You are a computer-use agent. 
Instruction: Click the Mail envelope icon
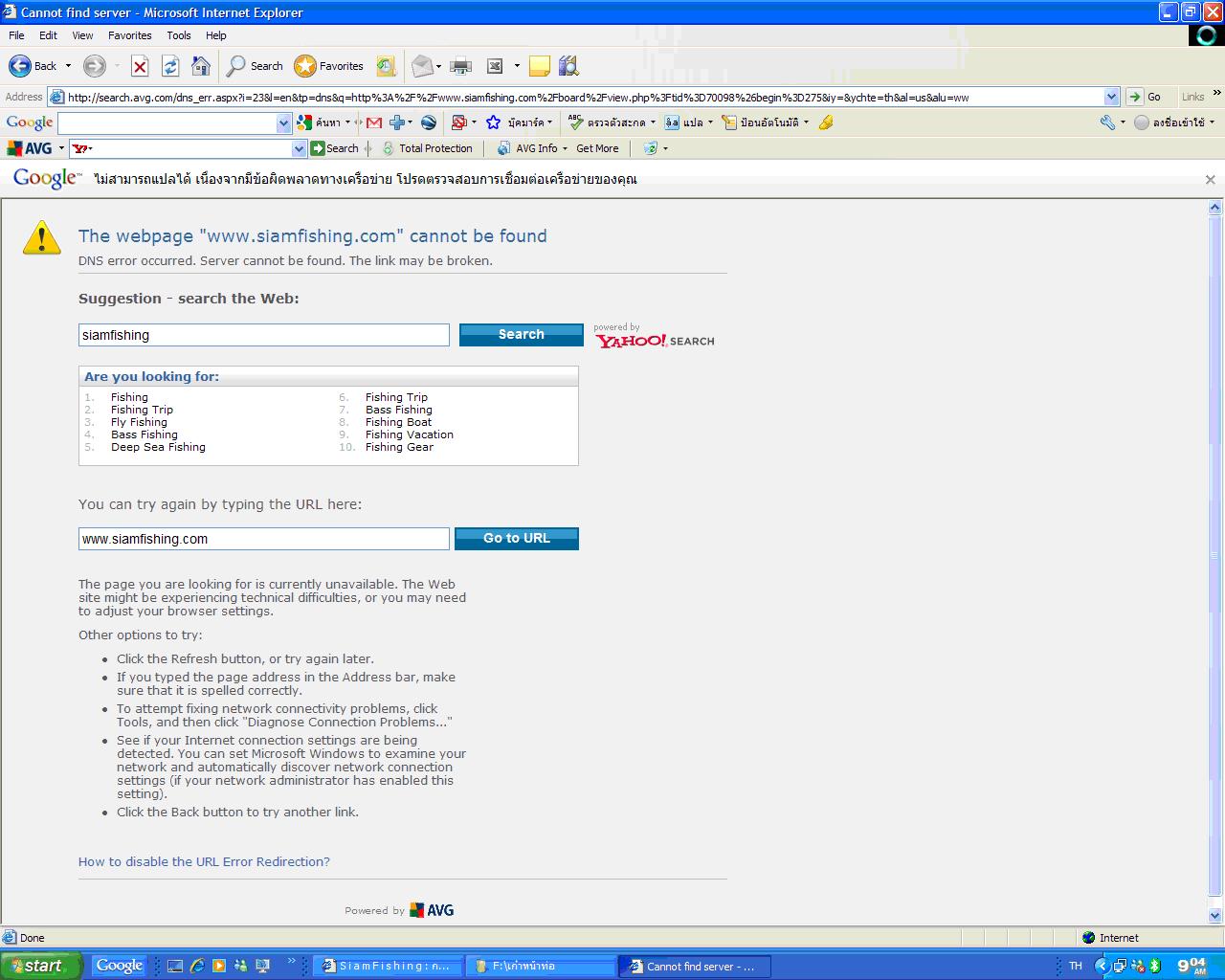(422, 66)
